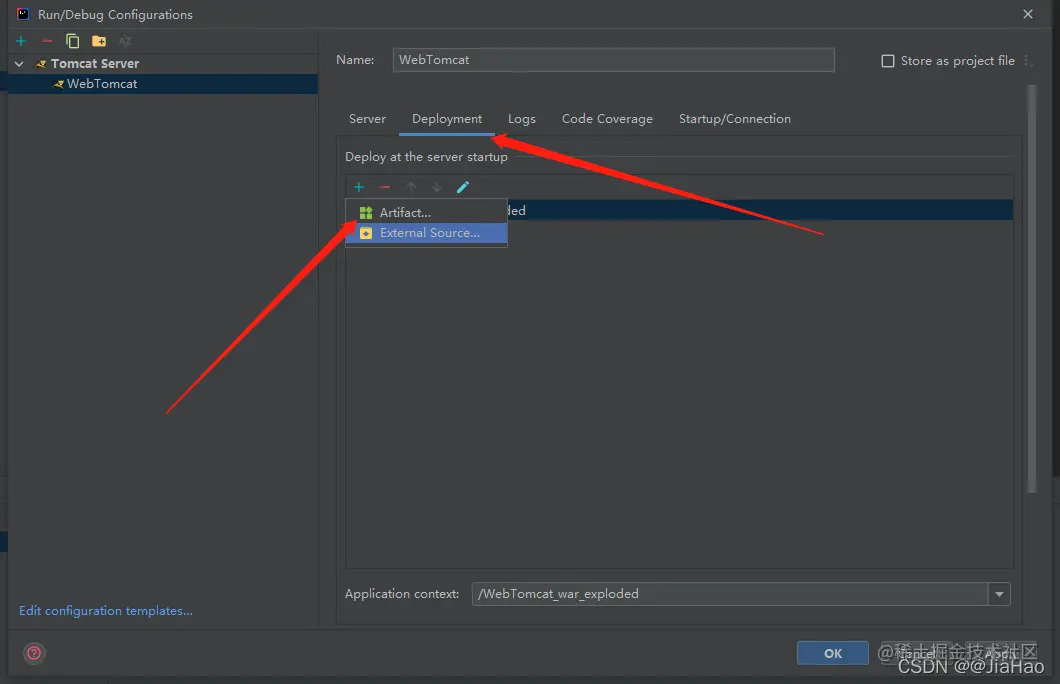Screen dimensions: 1060x684
Task: Move the deployment item down
Action: (x=437, y=187)
